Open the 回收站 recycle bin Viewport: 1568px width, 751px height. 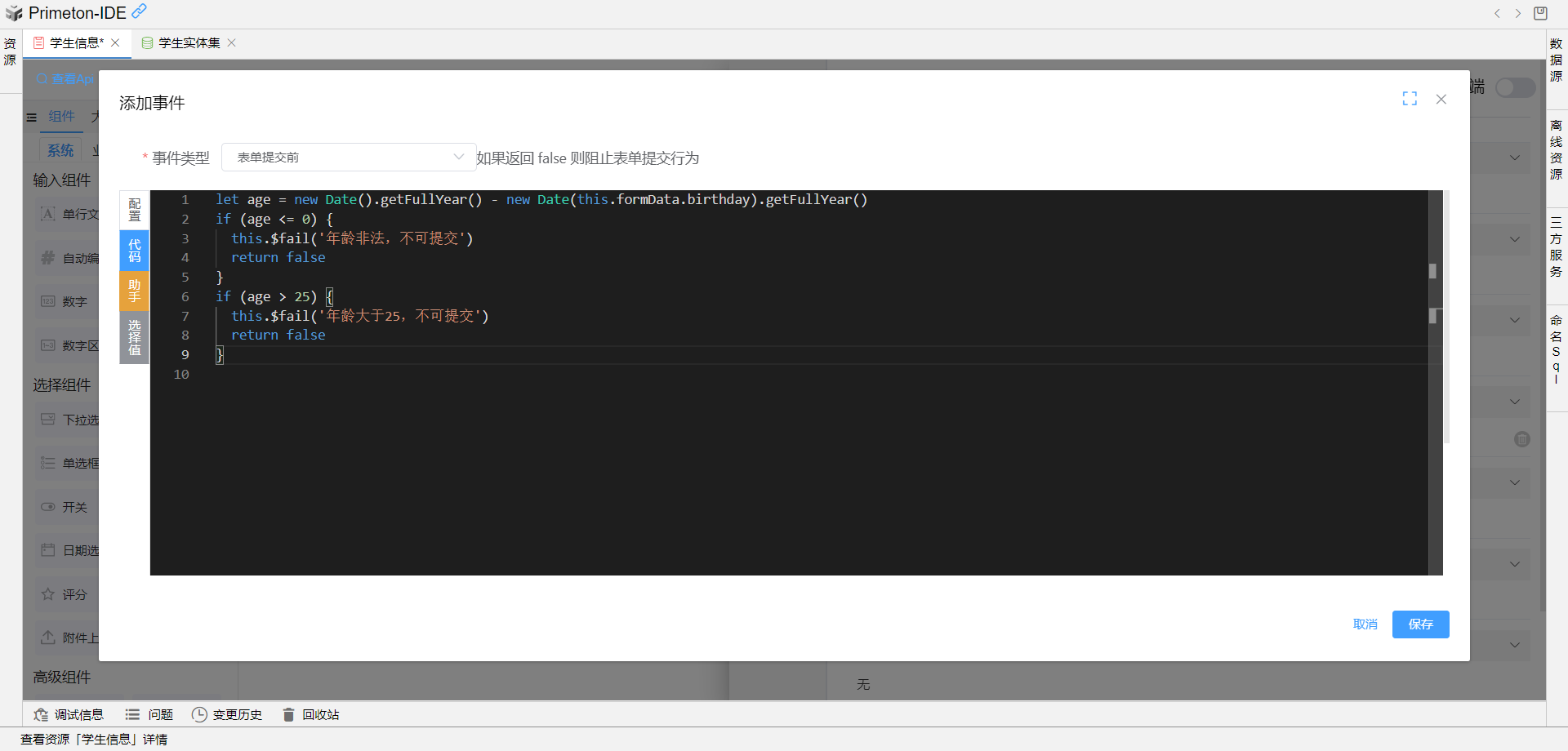tap(311, 714)
